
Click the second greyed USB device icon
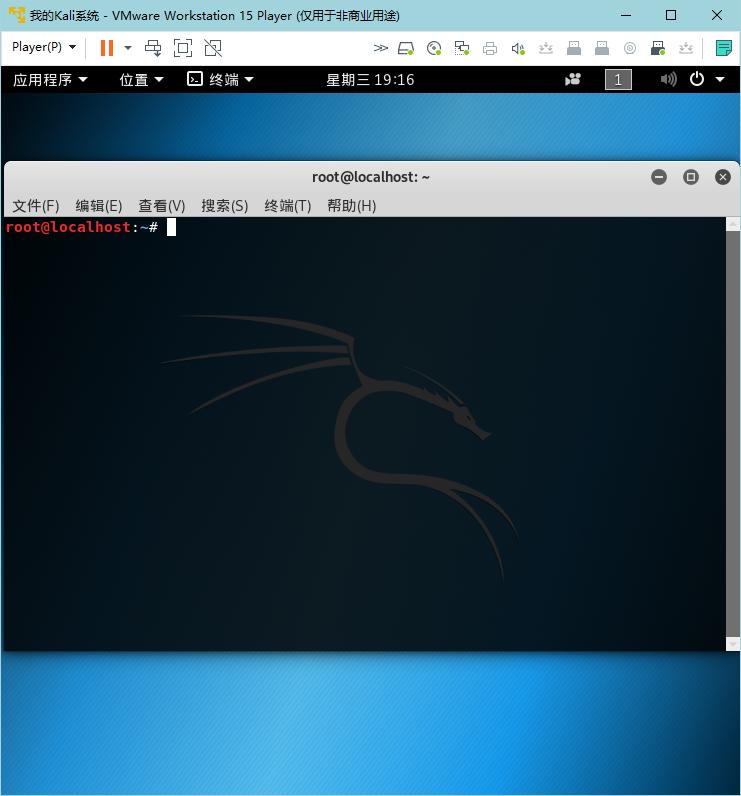602,48
